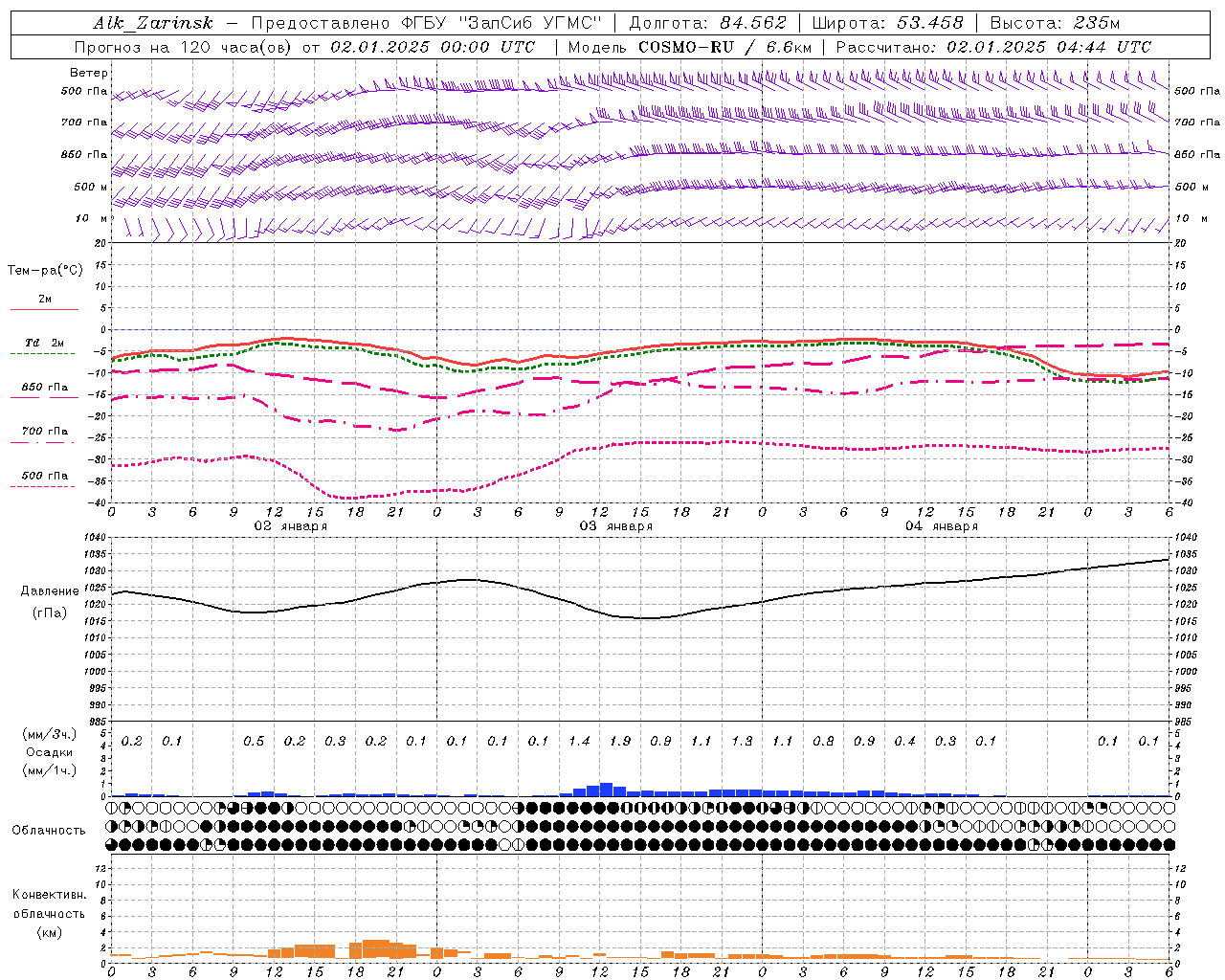The width and height of the screenshot is (1225, 980).
Task: Click the Ветер wind section label
Action: click(89, 73)
